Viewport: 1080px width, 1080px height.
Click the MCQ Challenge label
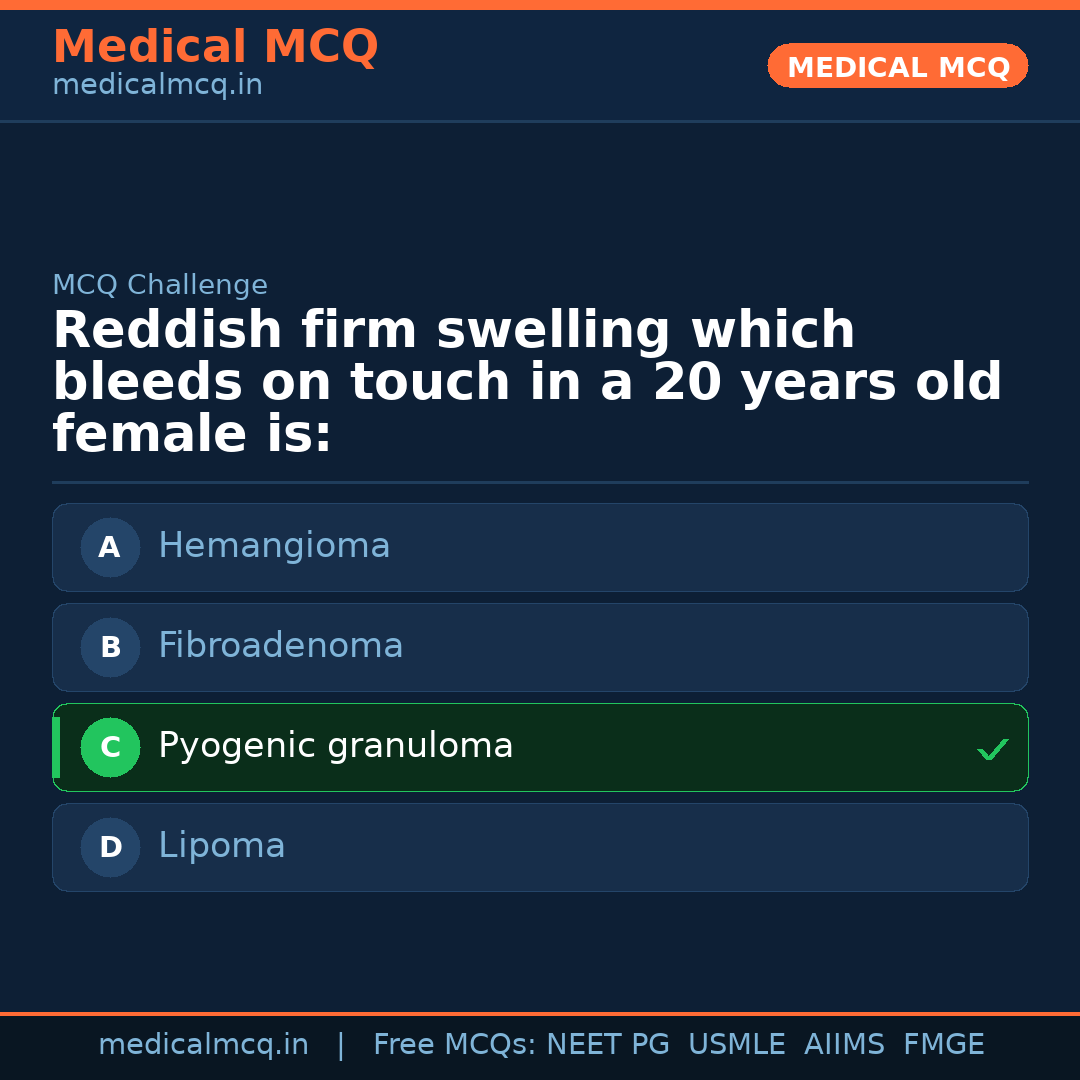(x=160, y=285)
